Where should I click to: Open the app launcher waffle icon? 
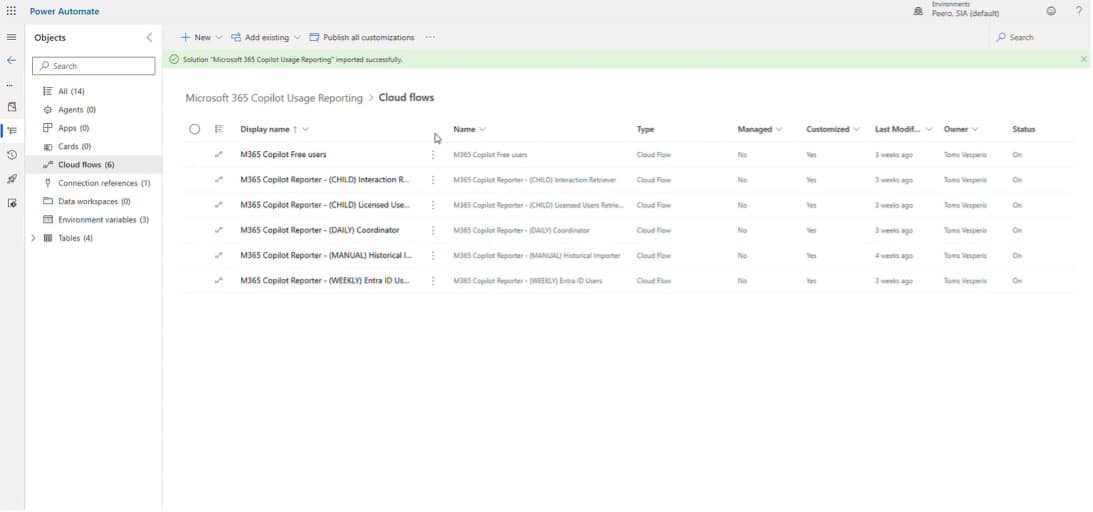click(11, 11)
